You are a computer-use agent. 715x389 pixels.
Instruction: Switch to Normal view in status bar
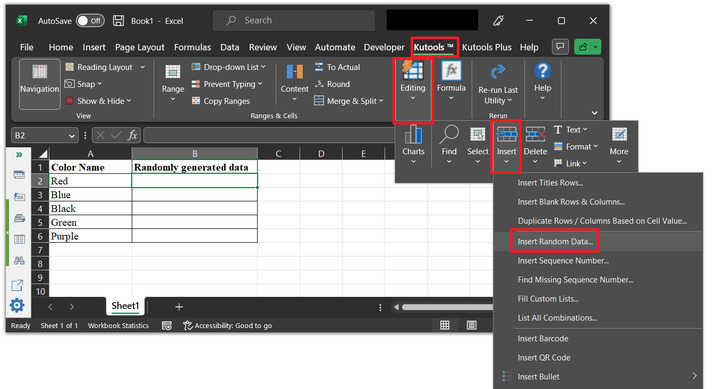point(445,325)
